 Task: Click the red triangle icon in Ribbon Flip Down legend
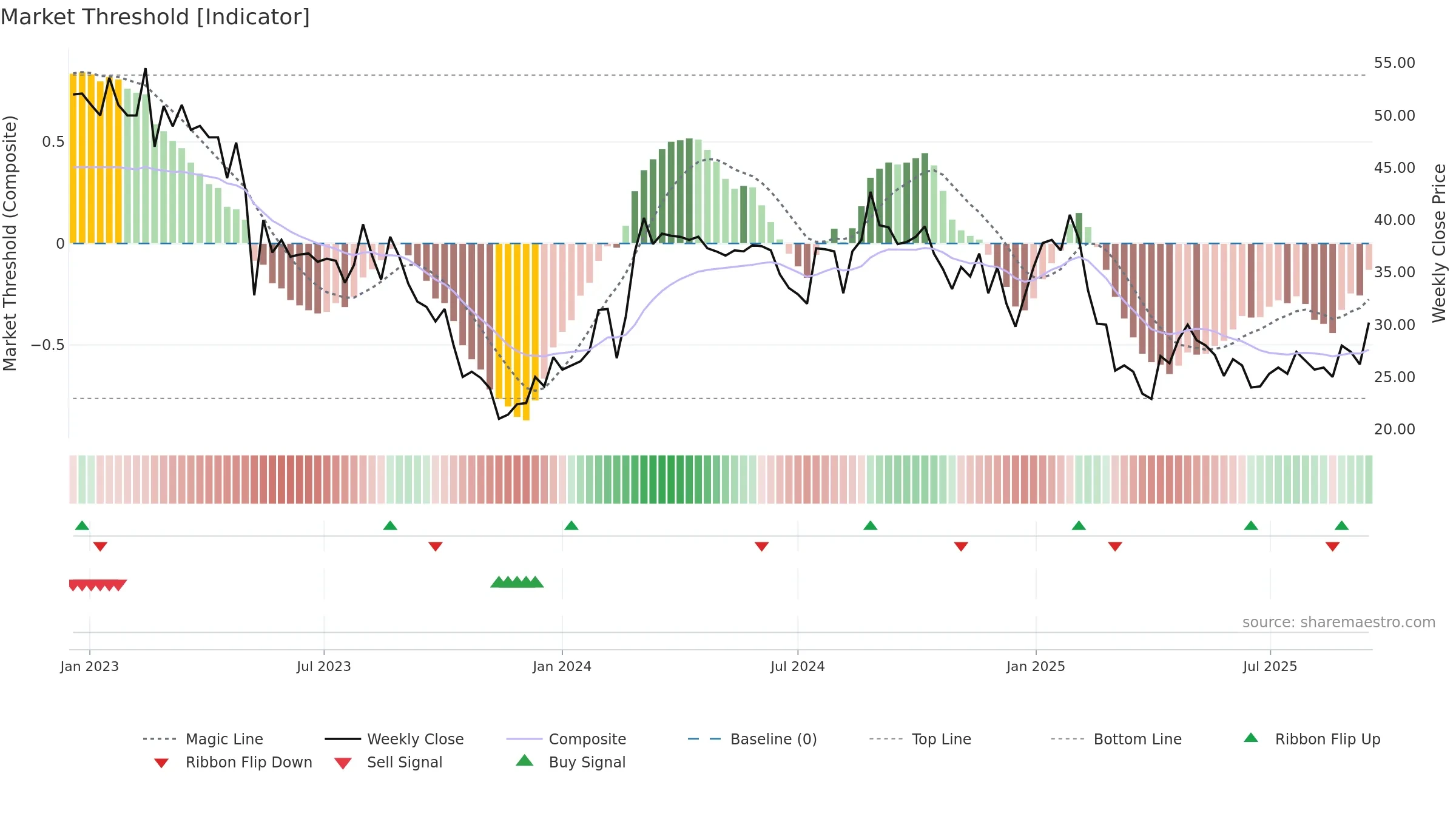click(x=161, y=763)
